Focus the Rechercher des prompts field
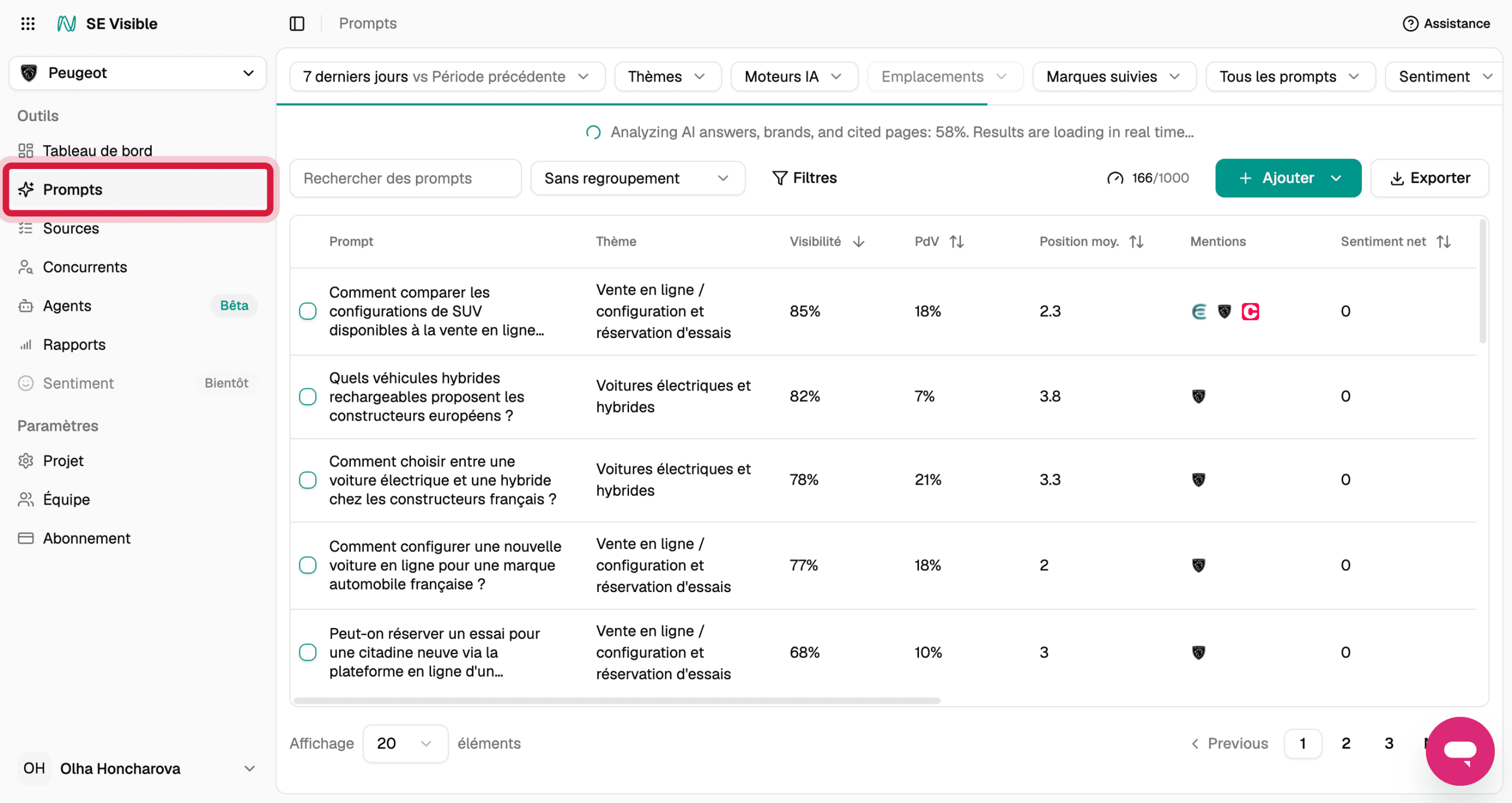 (406, 178)
